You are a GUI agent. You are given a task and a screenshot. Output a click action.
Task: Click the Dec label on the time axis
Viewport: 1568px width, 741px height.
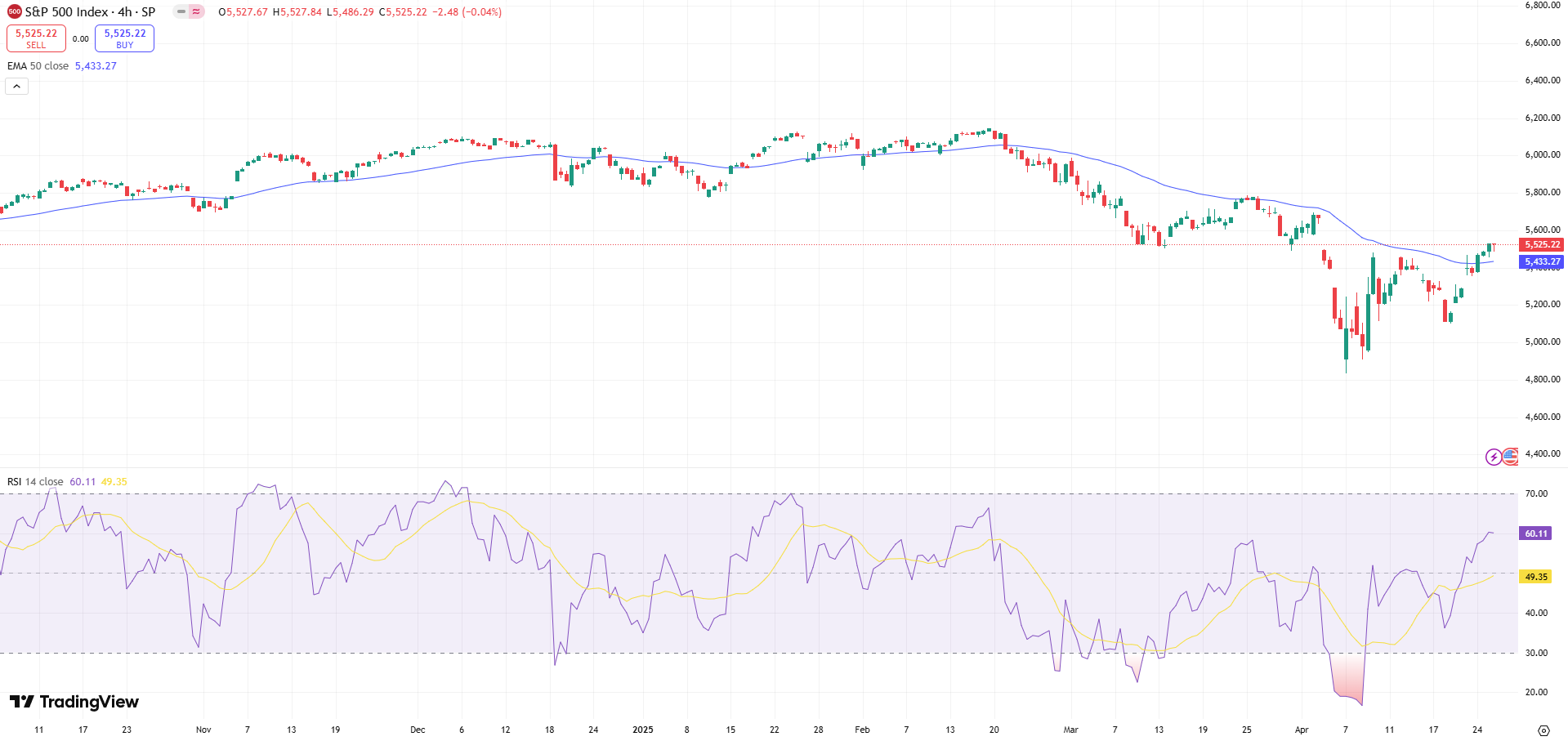pyautogui.click(x=418, y=730)
